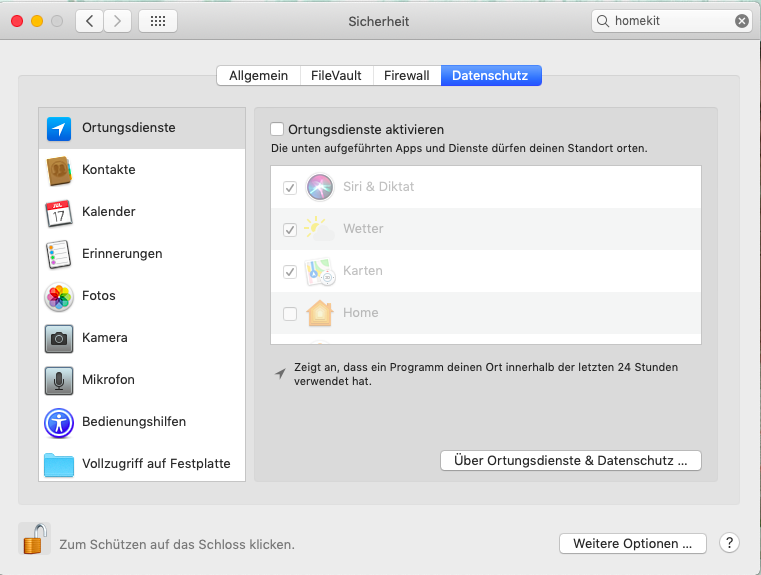Enable the Ortungsdienste aktivieren checkbox
Image resolution: width=761 pixels, height=575 pixels.
277,129
